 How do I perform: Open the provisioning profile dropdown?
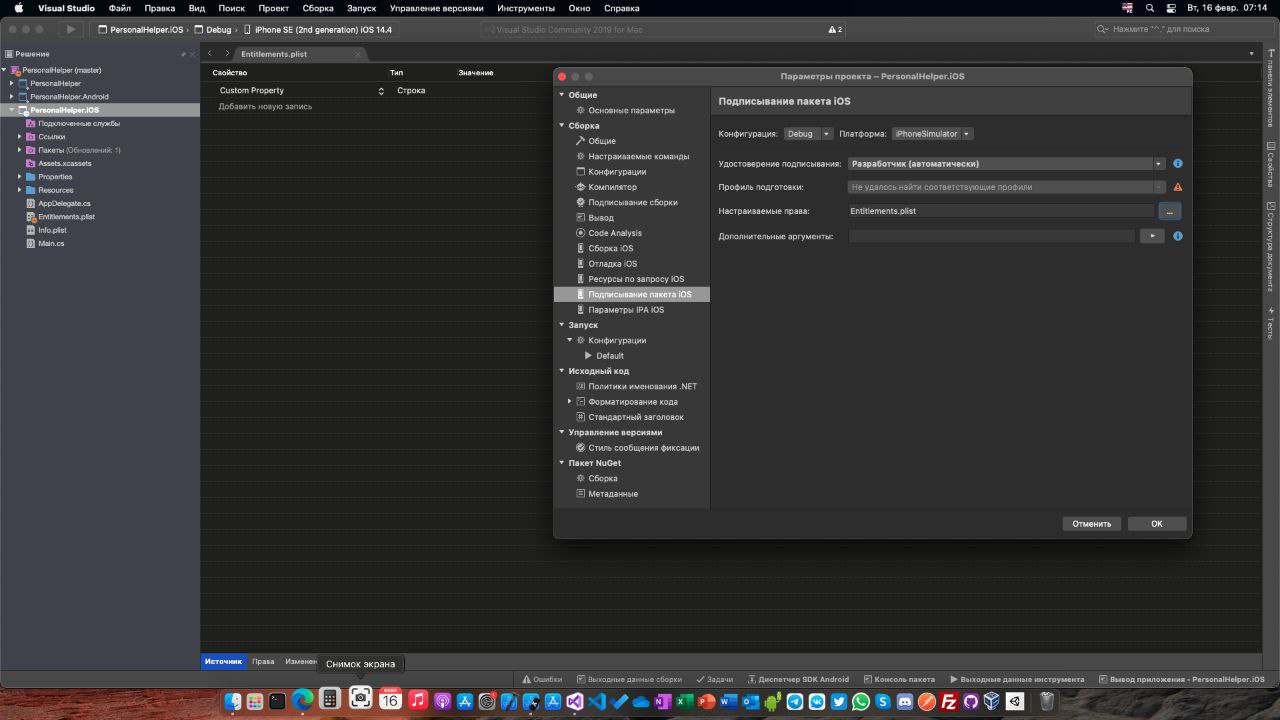[x=1006, y=187]
